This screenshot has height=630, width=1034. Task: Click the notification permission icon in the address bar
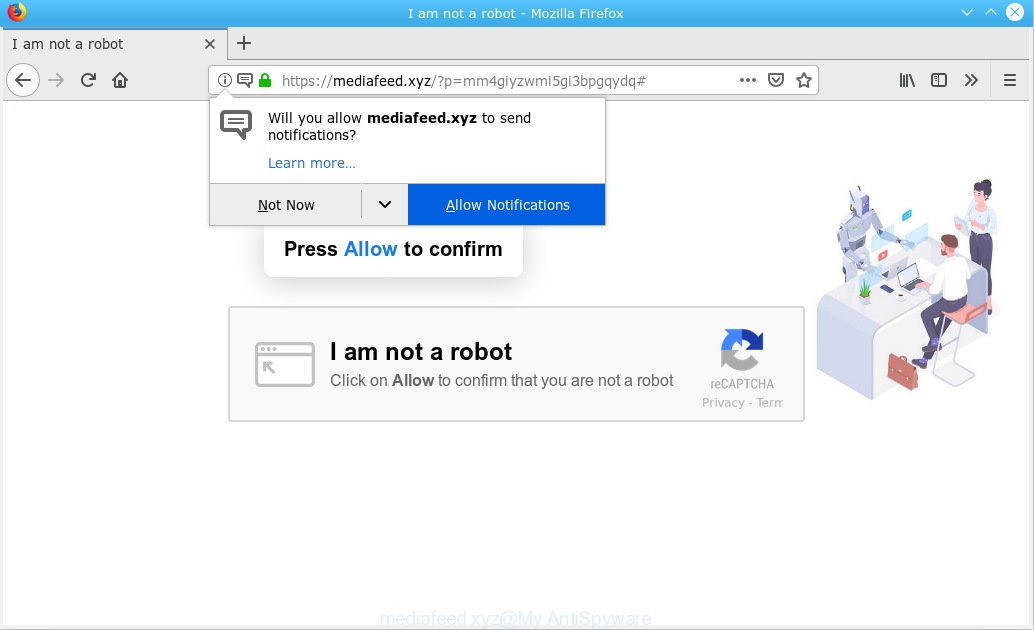coord(245,80)
